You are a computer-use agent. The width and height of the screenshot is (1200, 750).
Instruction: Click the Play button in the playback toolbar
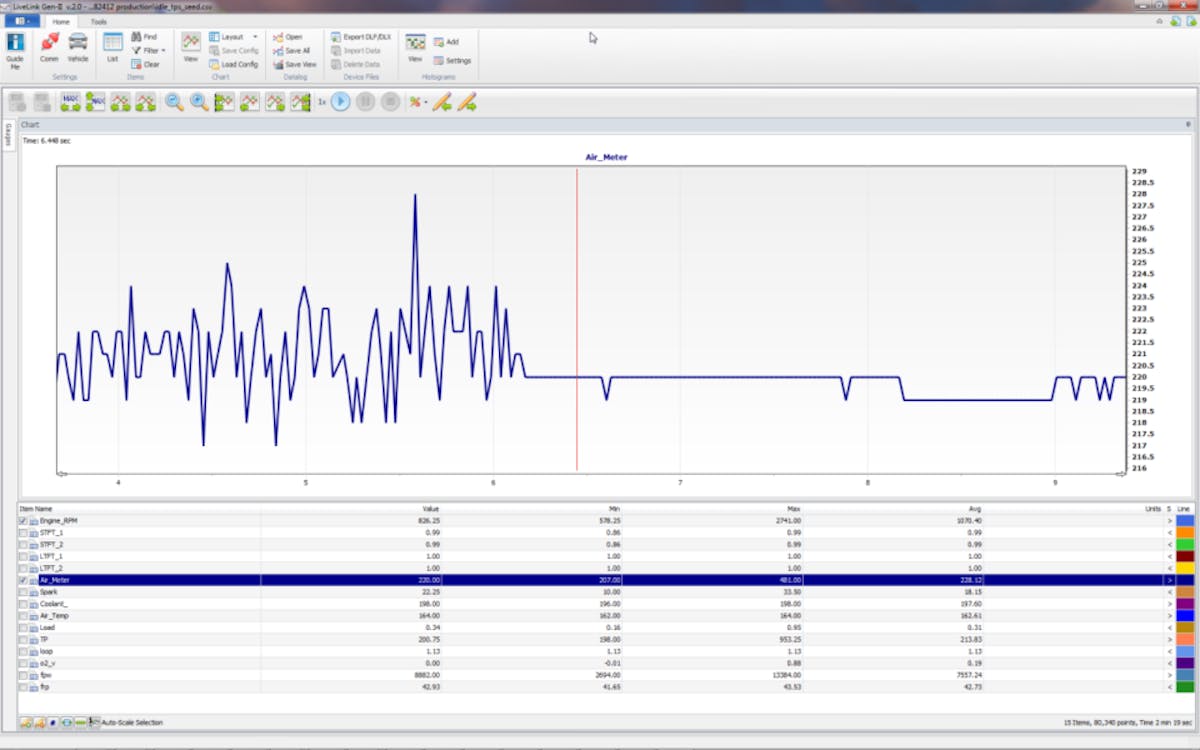(x=341, y=101)
